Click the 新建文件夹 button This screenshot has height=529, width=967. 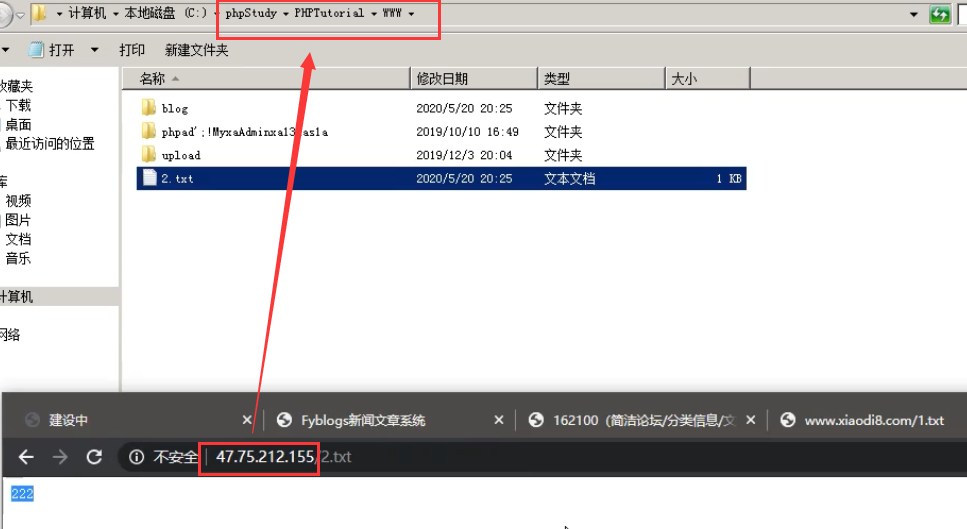pos(196,50)
